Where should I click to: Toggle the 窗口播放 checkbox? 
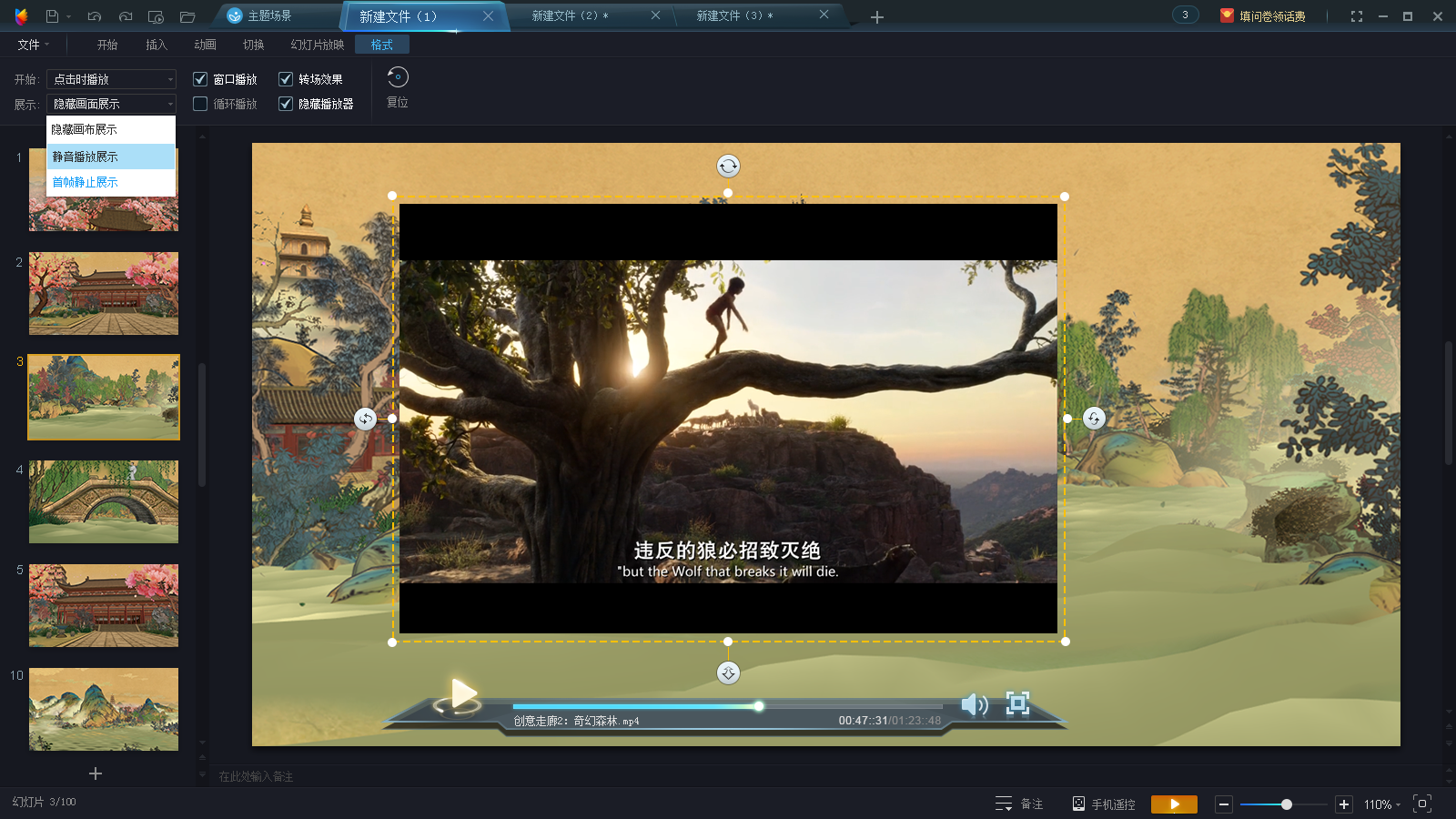[200, 79]
